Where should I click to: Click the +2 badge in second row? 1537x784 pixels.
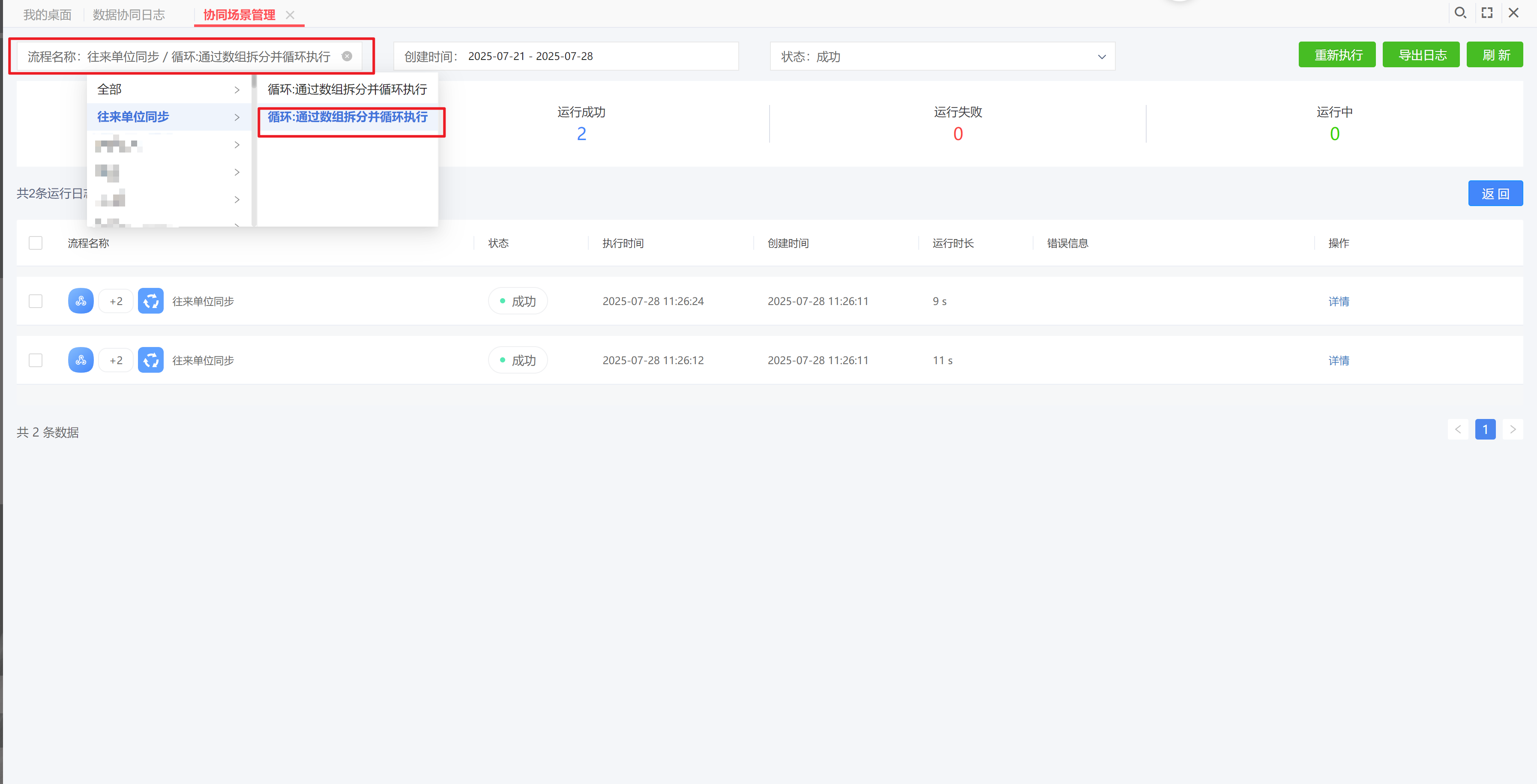pos(116,360)
